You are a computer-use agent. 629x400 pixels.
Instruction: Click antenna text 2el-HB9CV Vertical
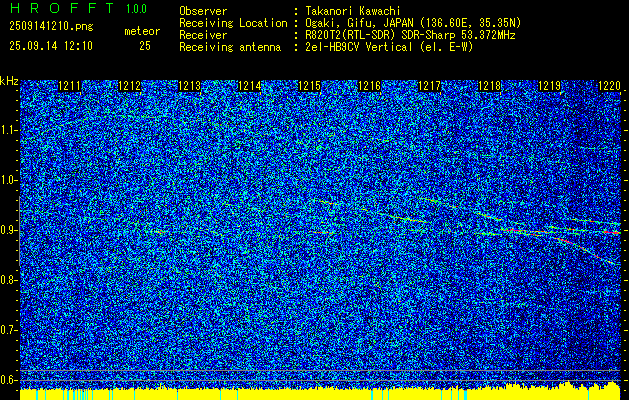pyautogui.click(x=359, y=47)
